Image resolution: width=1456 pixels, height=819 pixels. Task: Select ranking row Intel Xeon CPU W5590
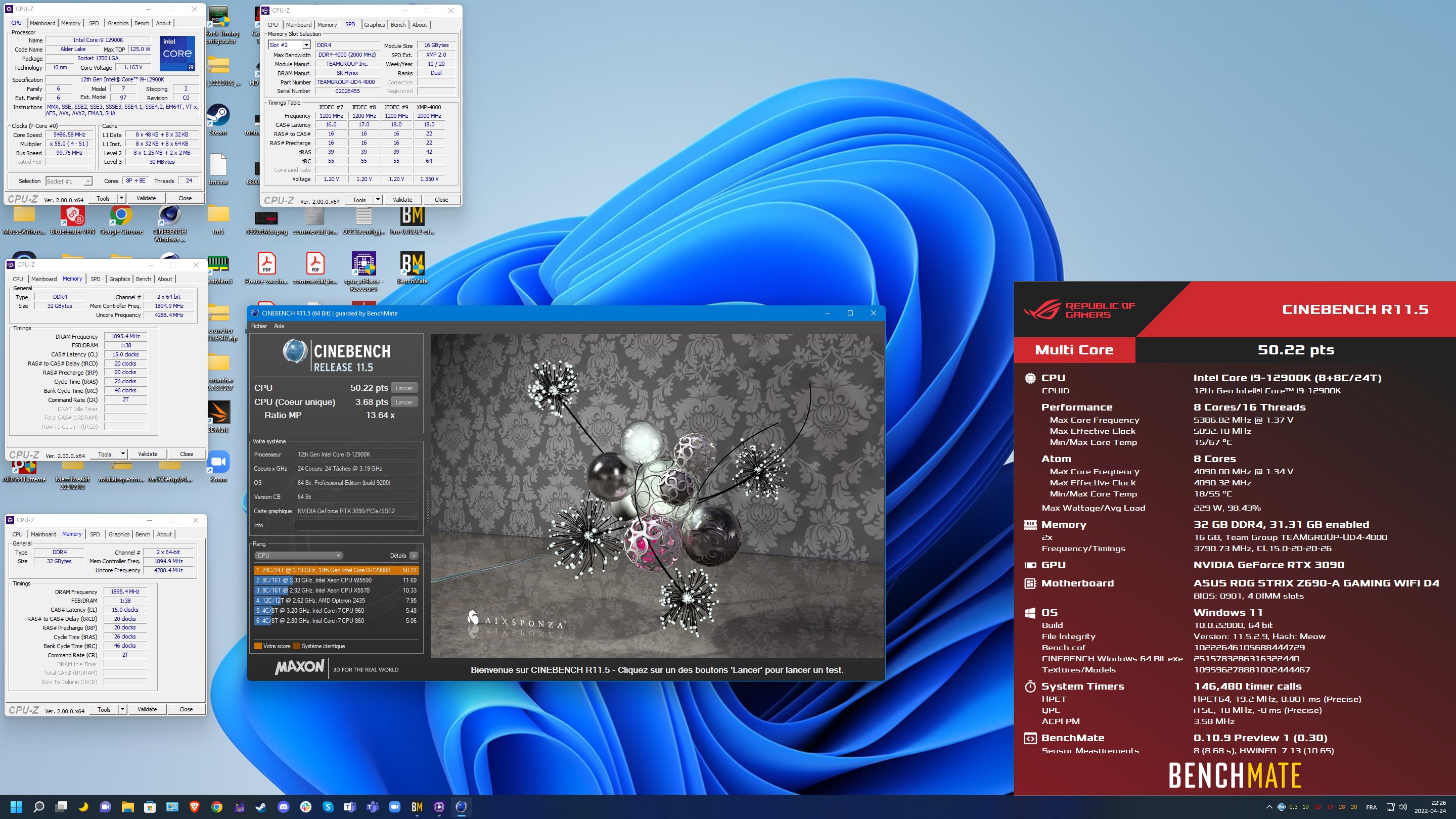(x=336, y=580)
